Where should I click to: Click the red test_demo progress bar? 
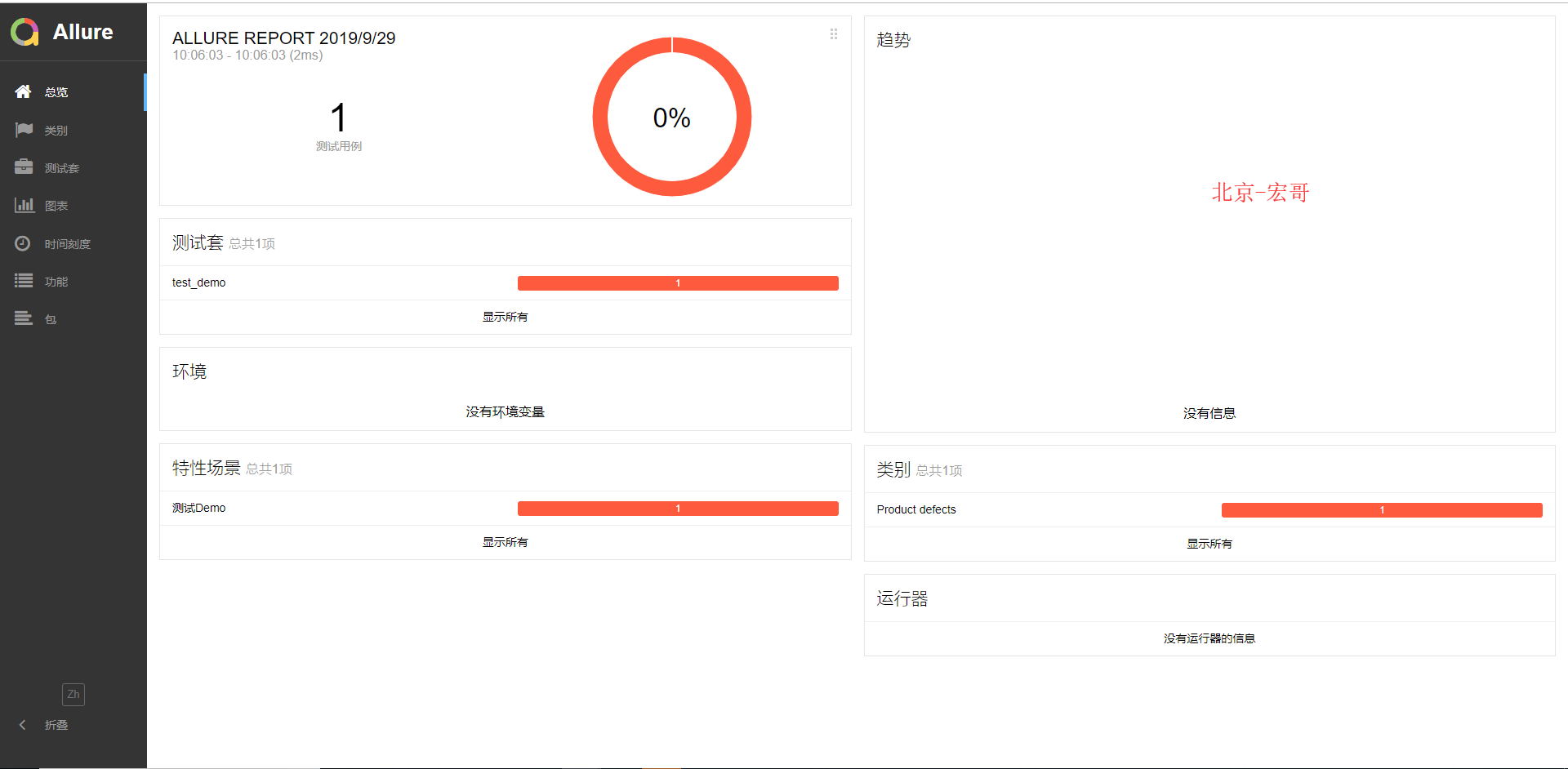coord(678,283)
